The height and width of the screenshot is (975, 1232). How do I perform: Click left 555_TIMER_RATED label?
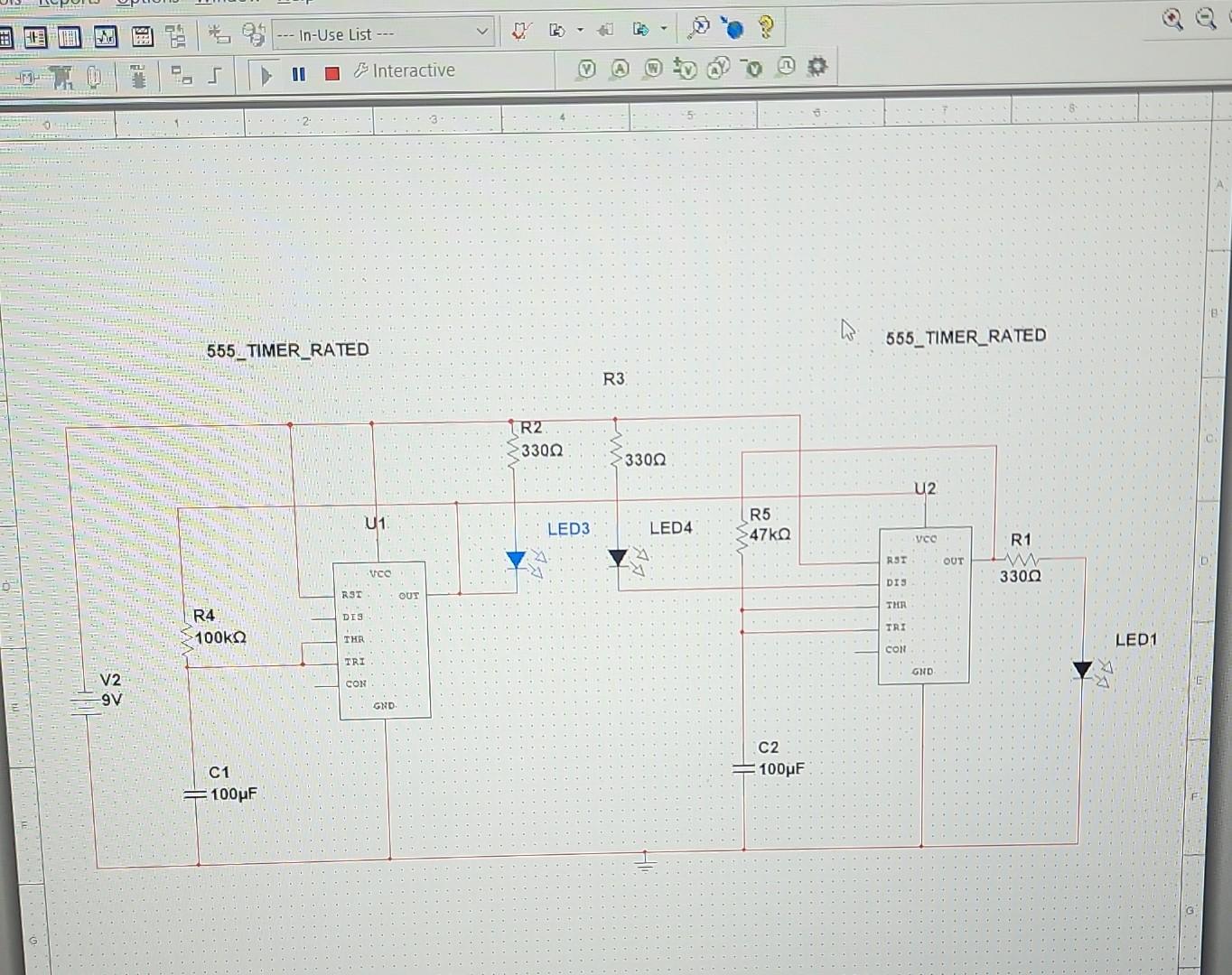pos(287,350)
